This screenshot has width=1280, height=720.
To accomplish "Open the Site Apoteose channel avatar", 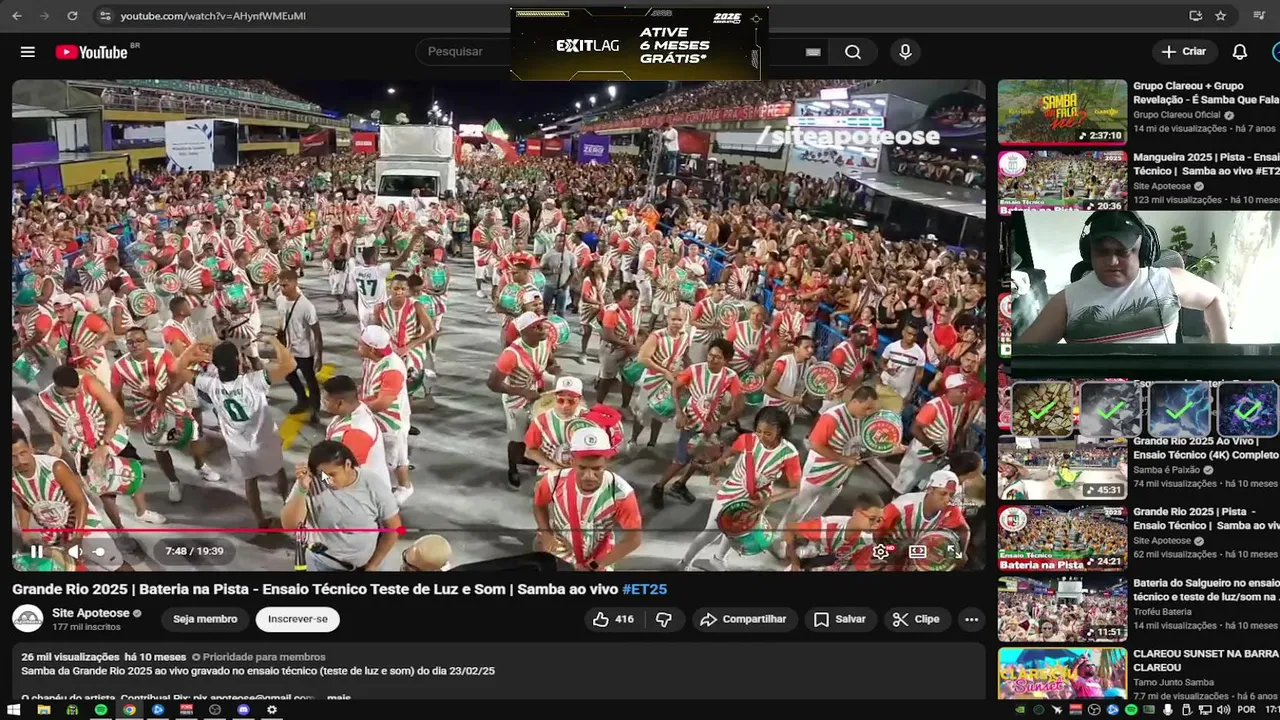I will pyautogui.click(x=28, y=619).
